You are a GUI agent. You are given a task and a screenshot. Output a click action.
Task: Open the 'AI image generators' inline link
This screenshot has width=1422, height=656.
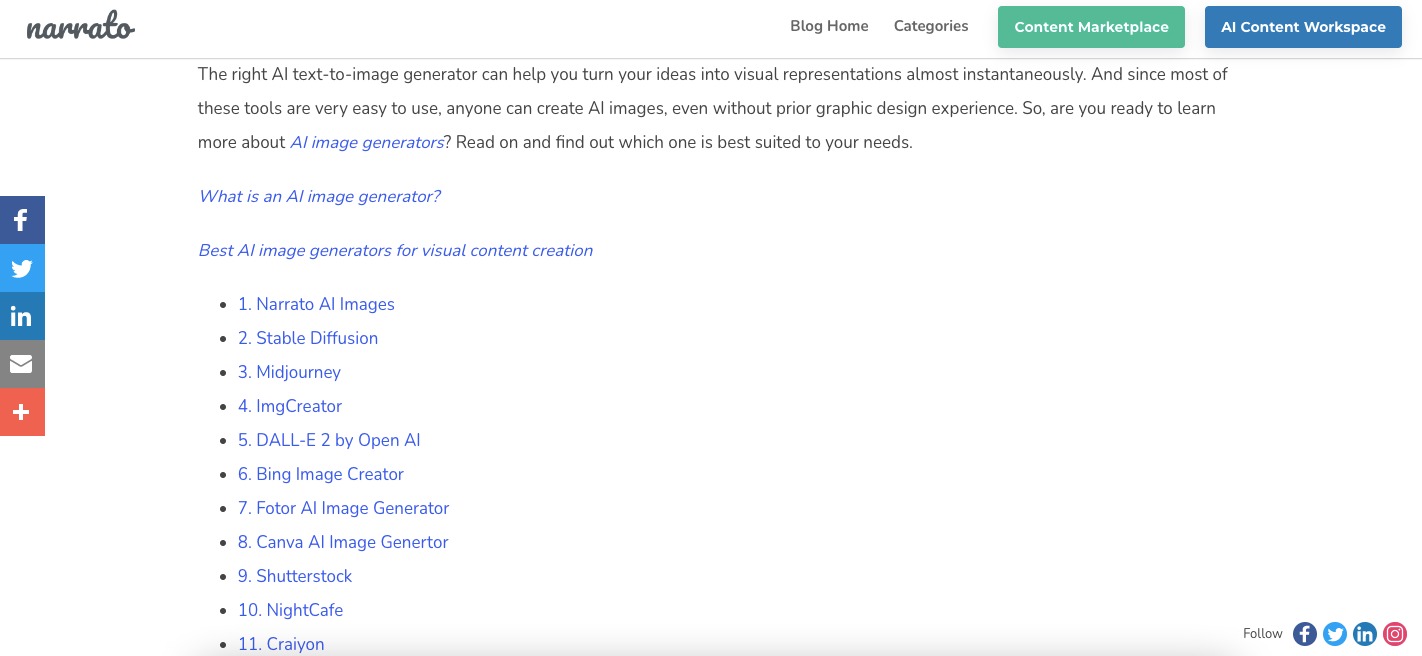pos(367,142)
